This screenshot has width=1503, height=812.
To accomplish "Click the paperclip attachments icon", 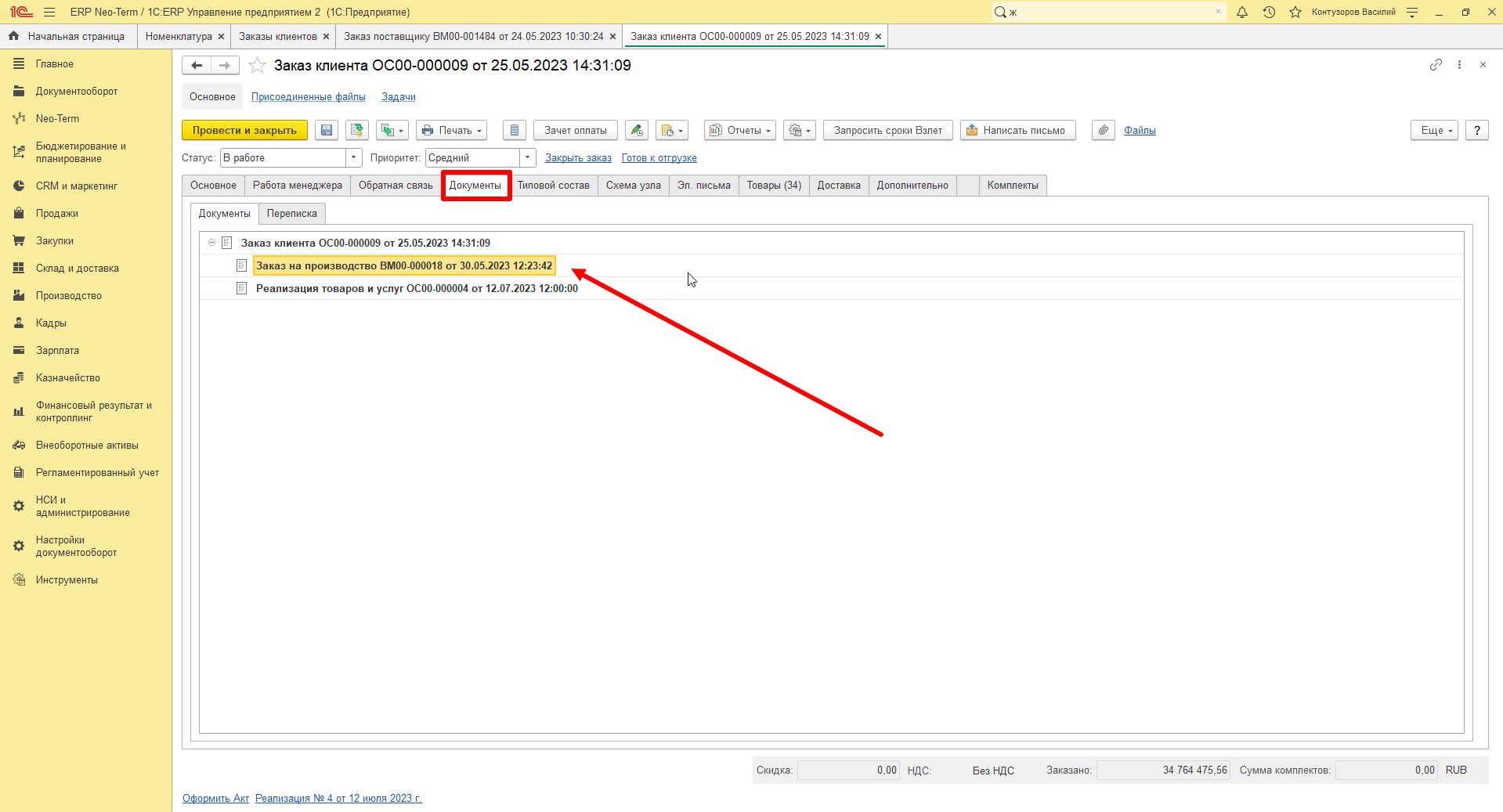I will pyautogui.click(x=1103, y=130).
